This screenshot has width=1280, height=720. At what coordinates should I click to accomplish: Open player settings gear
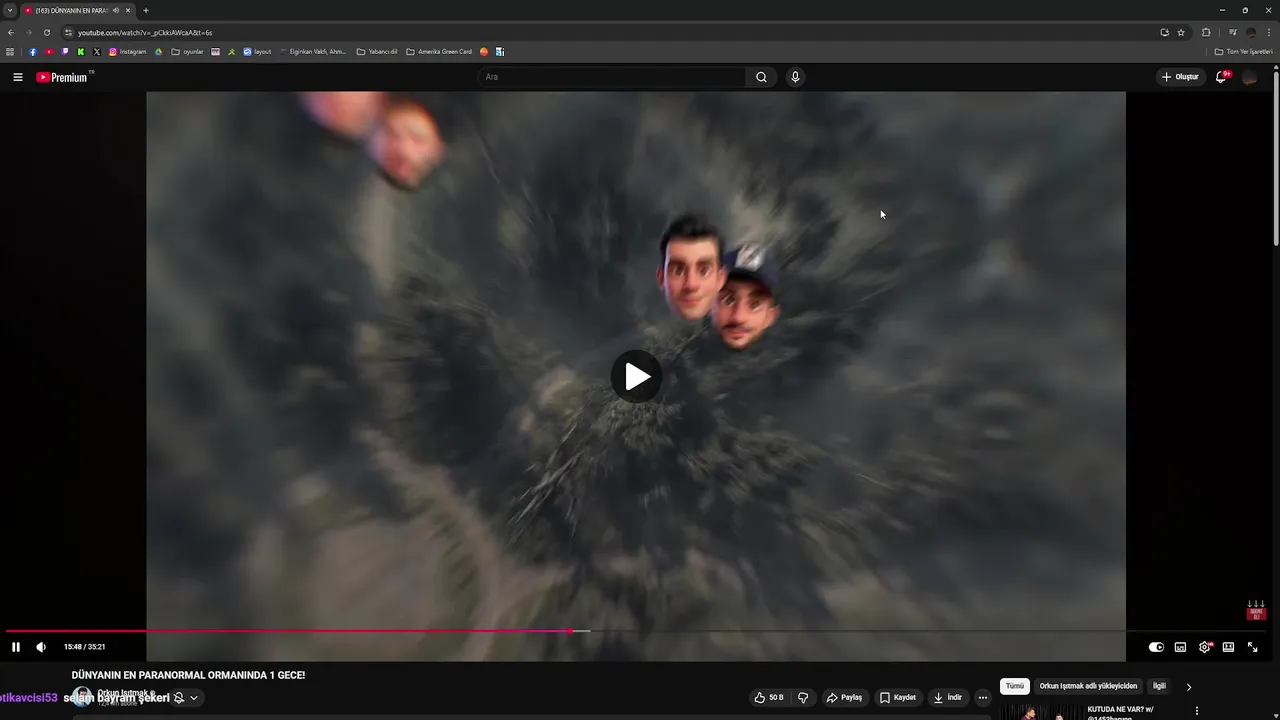(1204, 647)
